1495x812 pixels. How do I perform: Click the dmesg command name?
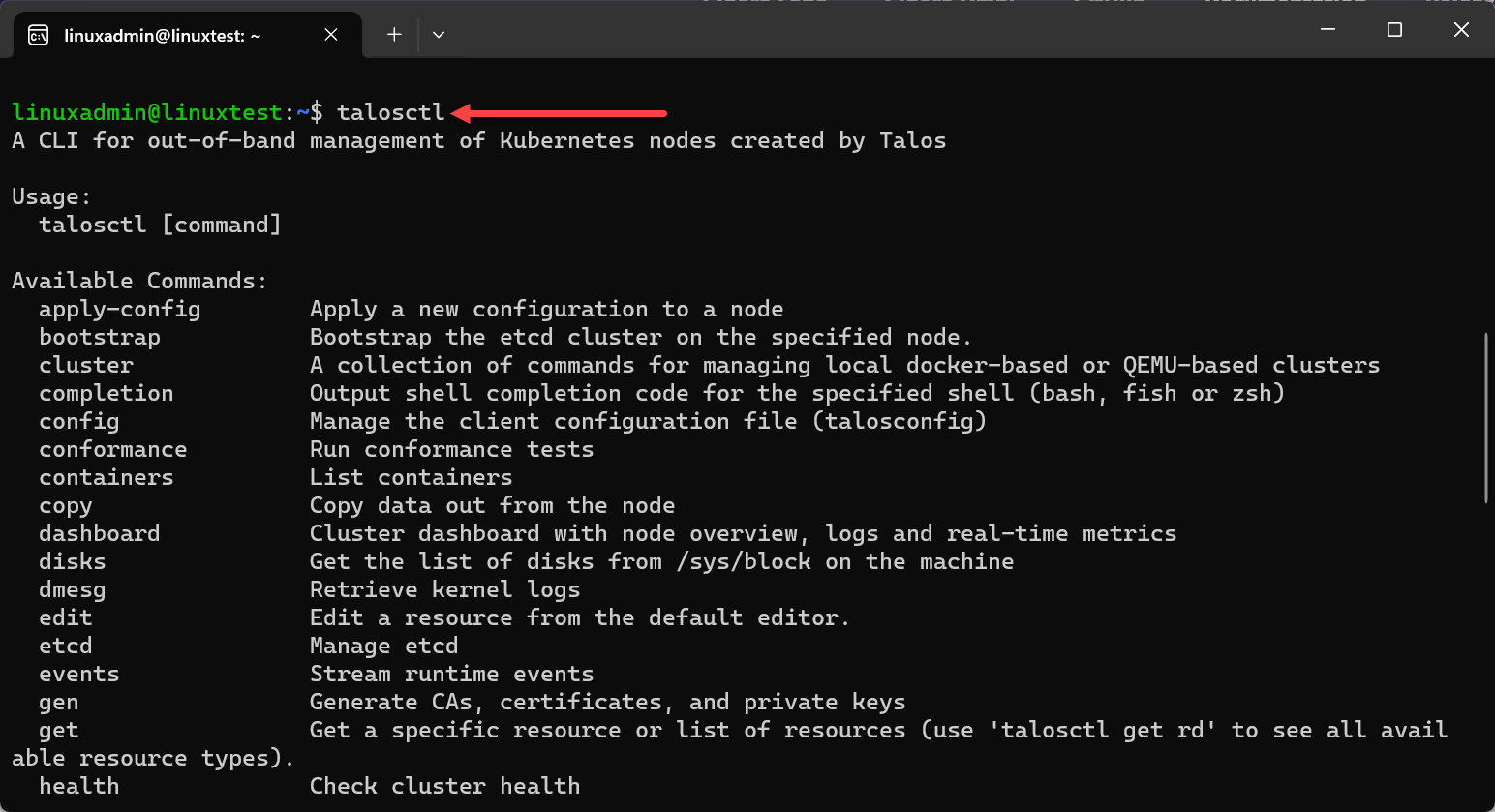click(x=73, y=589)
